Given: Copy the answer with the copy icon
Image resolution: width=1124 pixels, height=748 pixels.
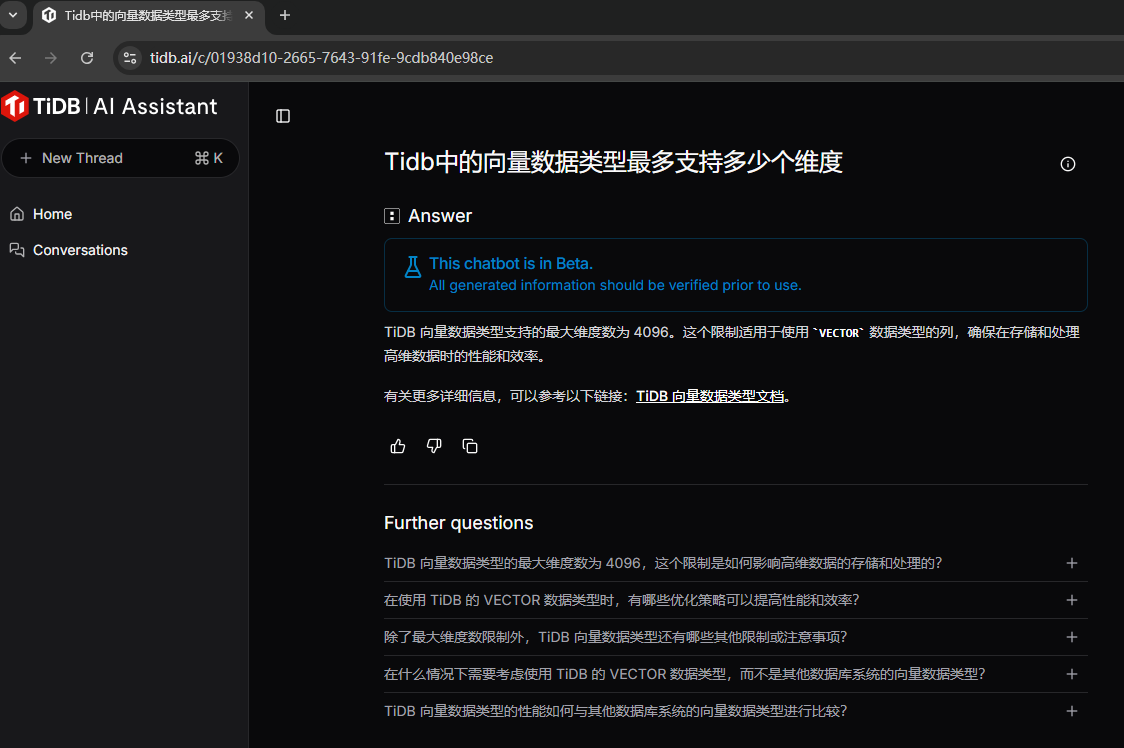Looking at the screenshot, I should tap(470, 446).
